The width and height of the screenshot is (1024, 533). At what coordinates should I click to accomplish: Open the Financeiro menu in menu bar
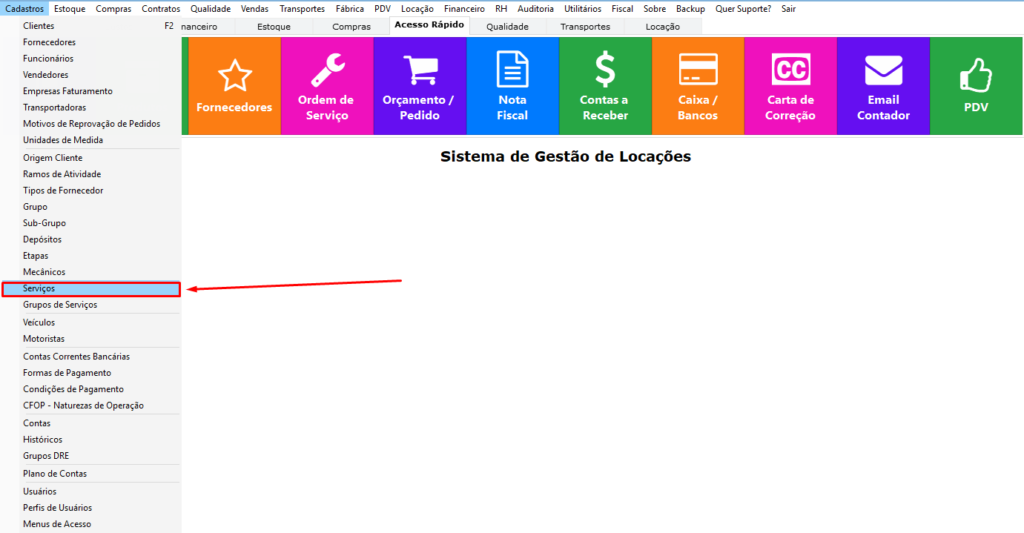[464, 8]
